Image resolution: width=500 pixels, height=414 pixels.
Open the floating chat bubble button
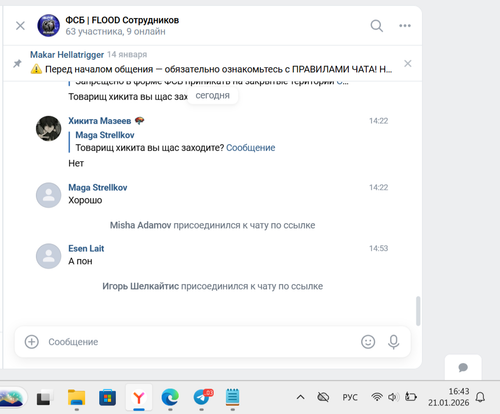(463, 367)
